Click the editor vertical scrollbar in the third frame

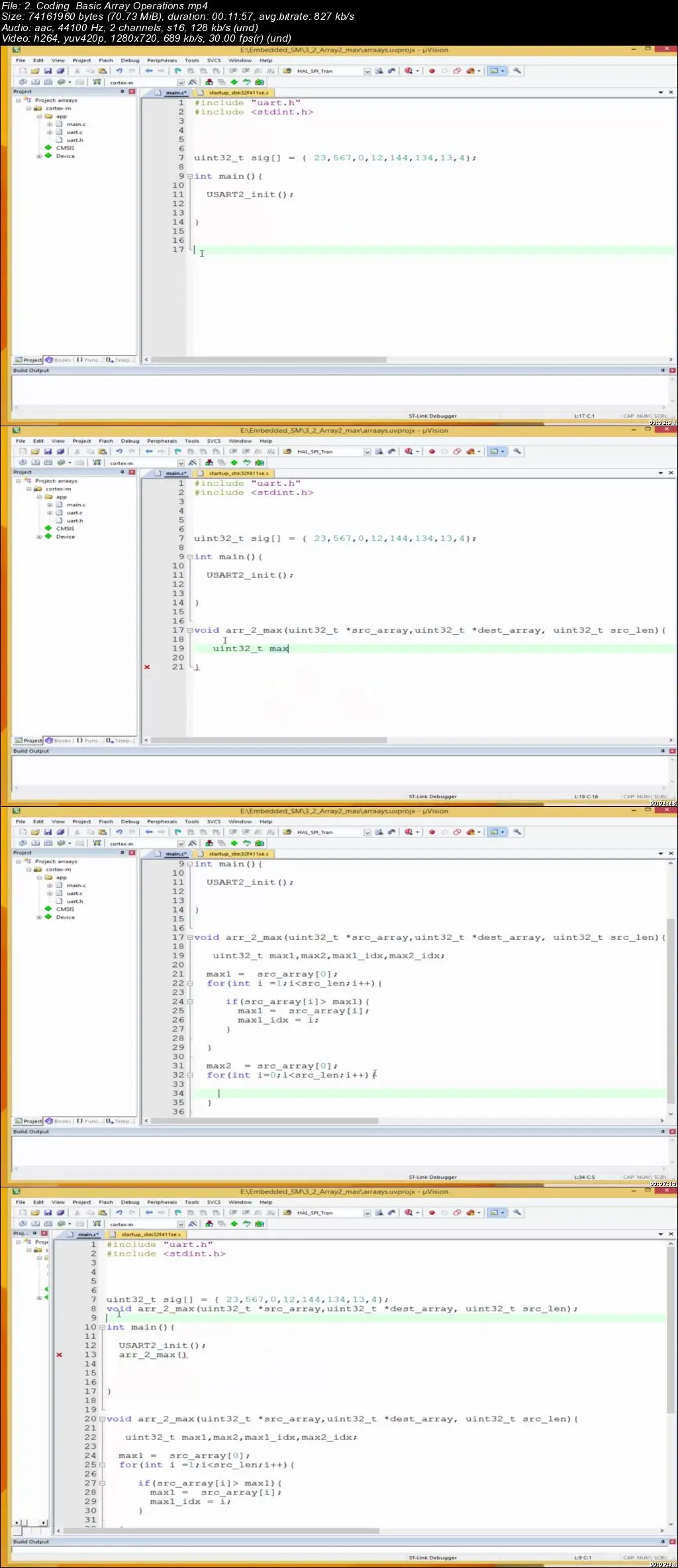[x=671, y=1011]
